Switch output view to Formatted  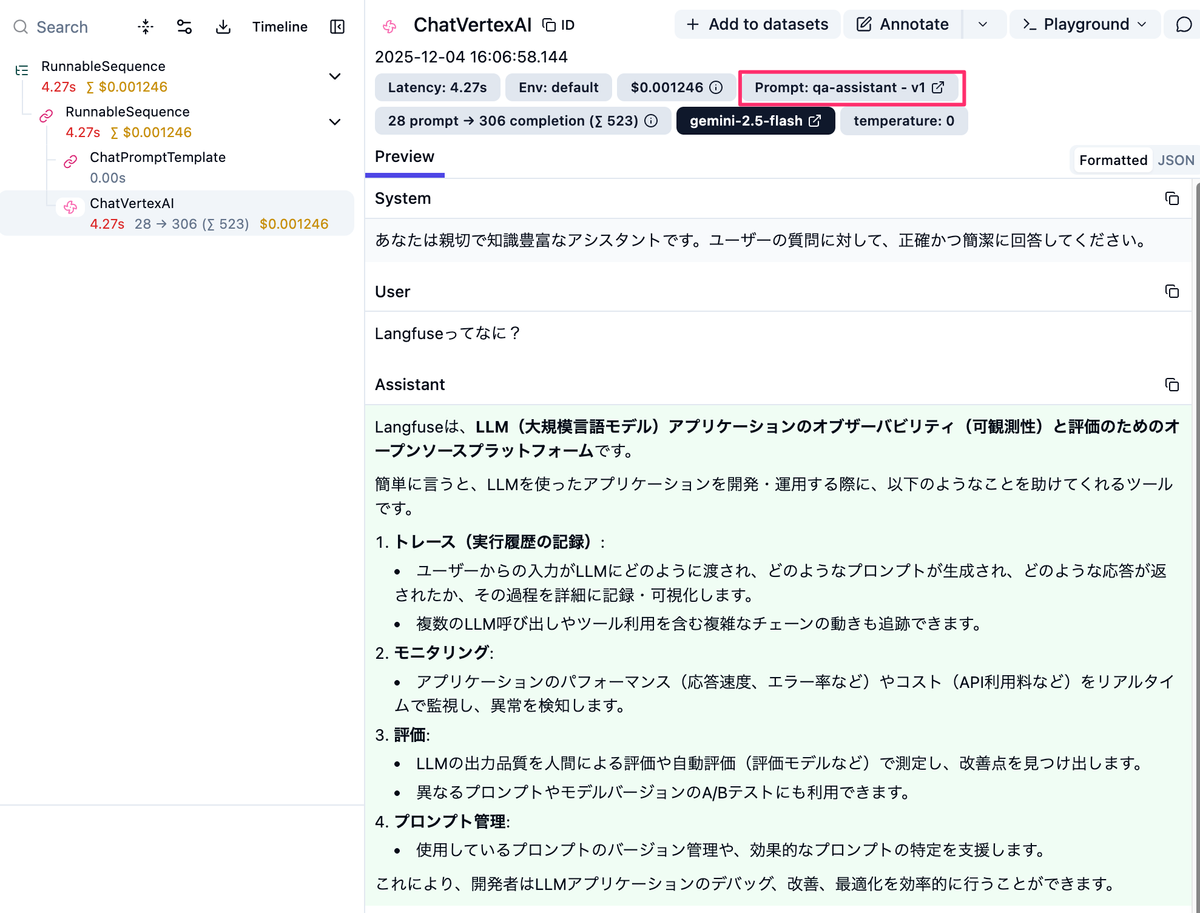tap(1112, 160)
